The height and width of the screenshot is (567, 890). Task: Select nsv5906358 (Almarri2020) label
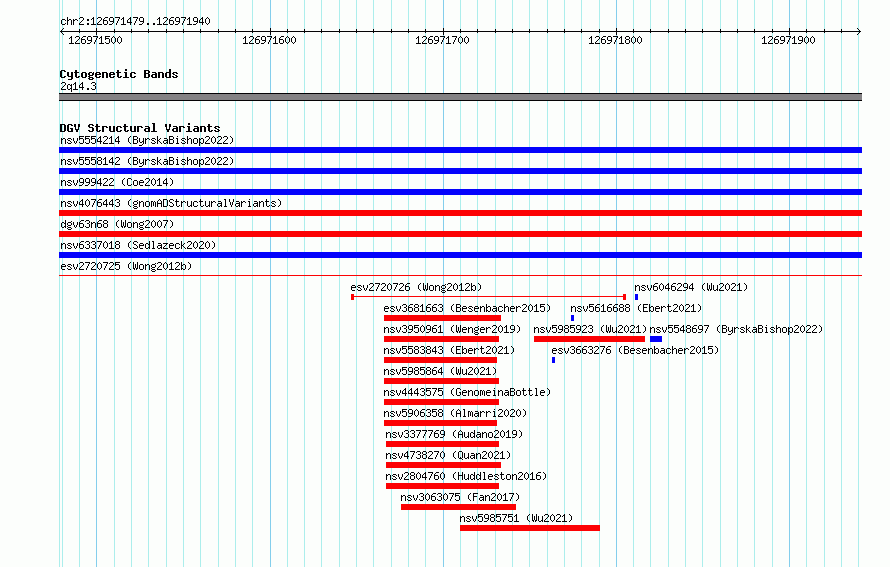click(455, 413)
